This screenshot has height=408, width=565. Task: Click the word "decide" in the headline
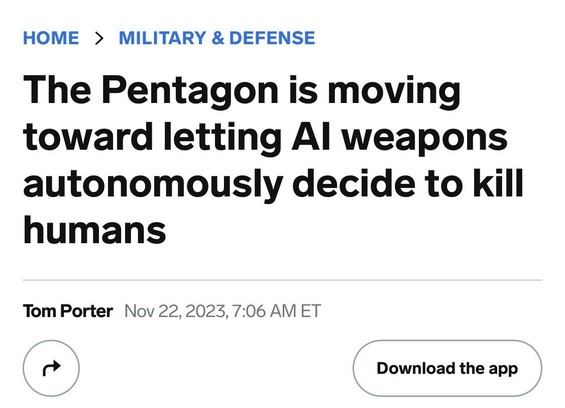353,183
